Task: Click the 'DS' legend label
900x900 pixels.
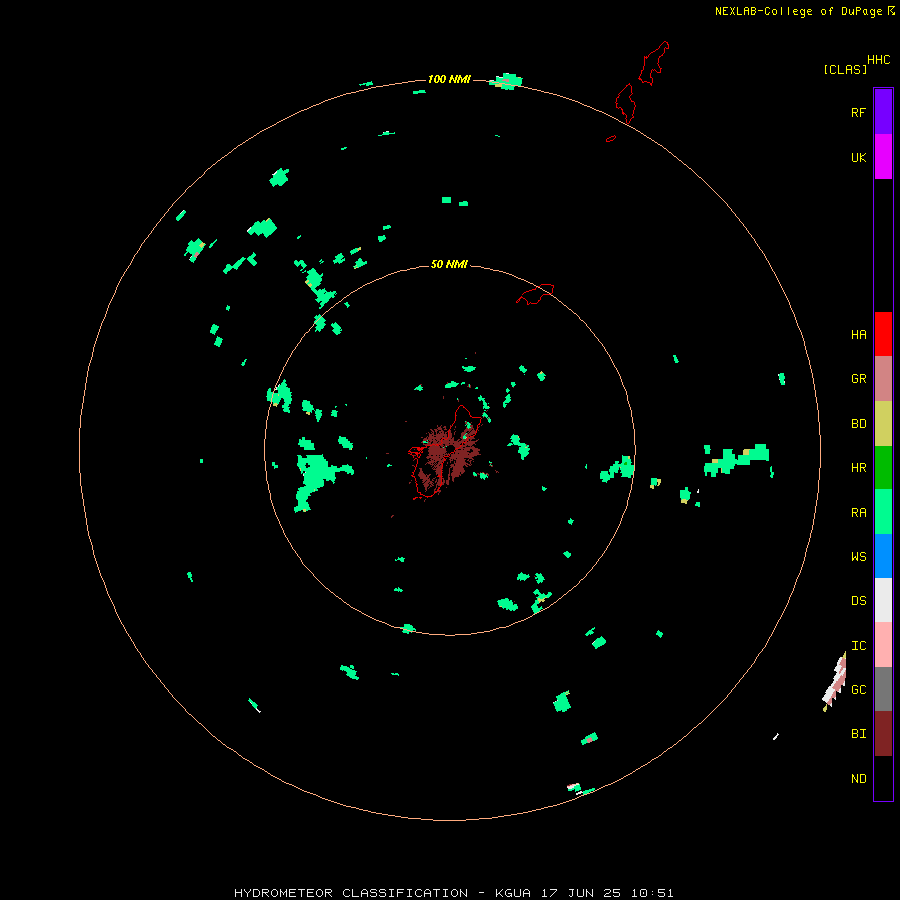Action: (x=858, y=601)
